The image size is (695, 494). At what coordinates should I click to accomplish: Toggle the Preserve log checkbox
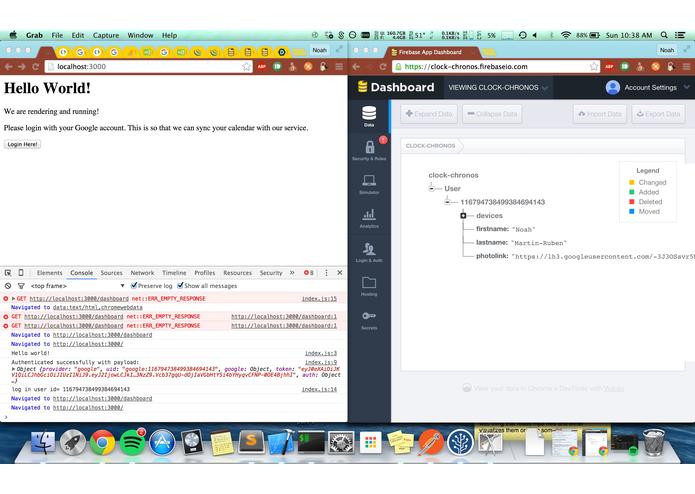click(134, 285)
